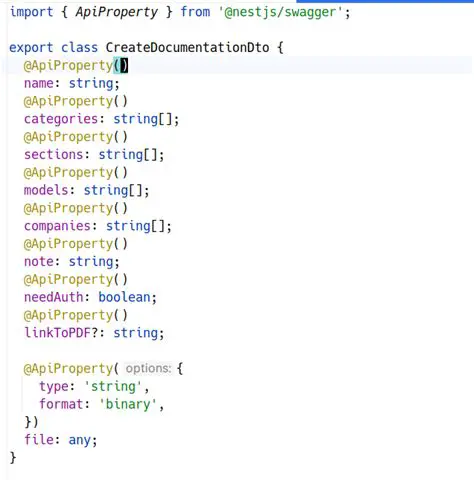Click the CreateDocumentationDto class name

click(187, 48)
